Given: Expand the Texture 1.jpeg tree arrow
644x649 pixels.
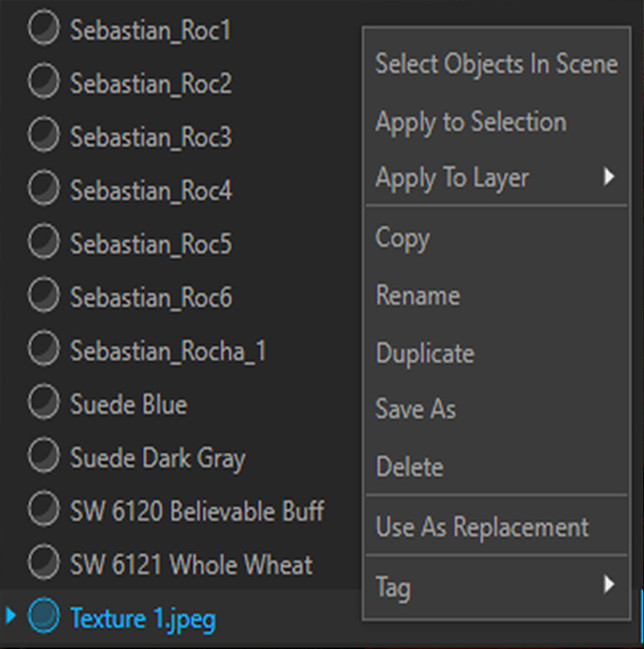Looking at the screenshot, I should [x=11, y=617].
